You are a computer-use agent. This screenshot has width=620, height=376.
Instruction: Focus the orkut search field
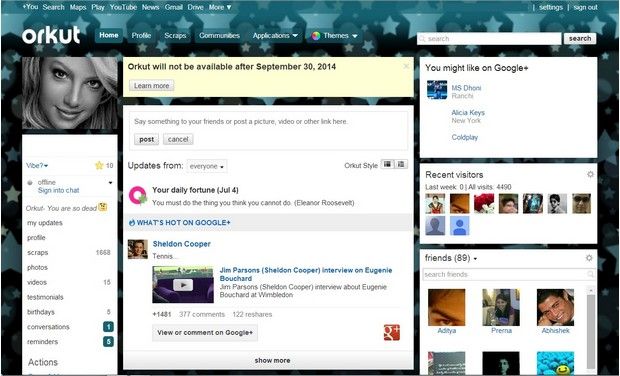coord(489,38)
